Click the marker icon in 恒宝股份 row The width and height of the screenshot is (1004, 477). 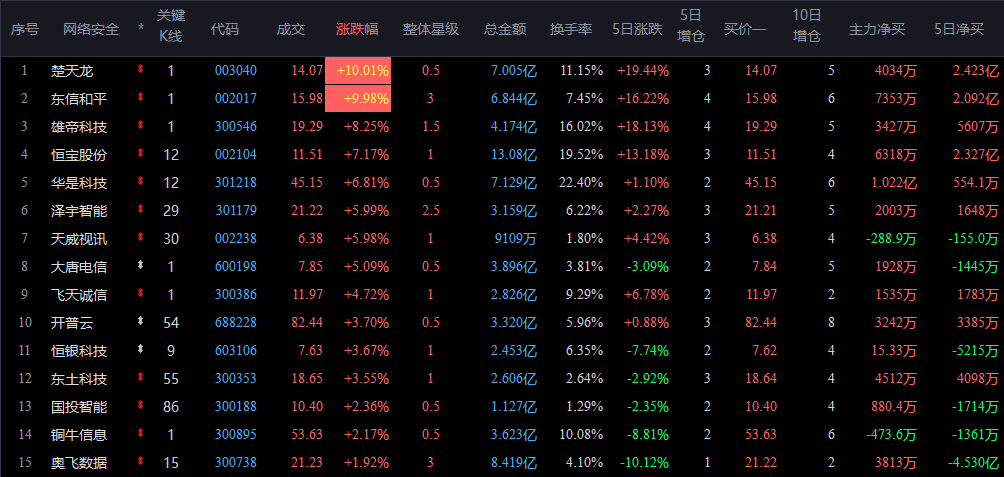[x=141, y=154]
